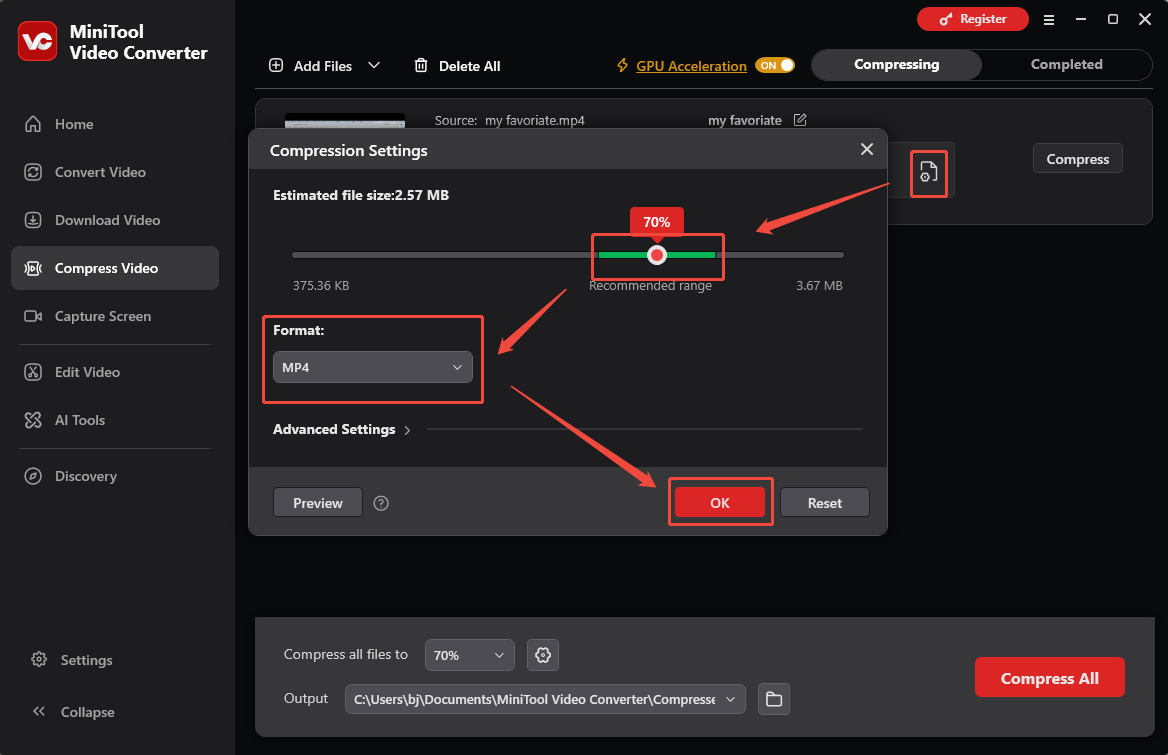The height and width of the screenshot is (755, 1168).
Task: Click the 70% compression slider handle
Action: pos(656,255)
